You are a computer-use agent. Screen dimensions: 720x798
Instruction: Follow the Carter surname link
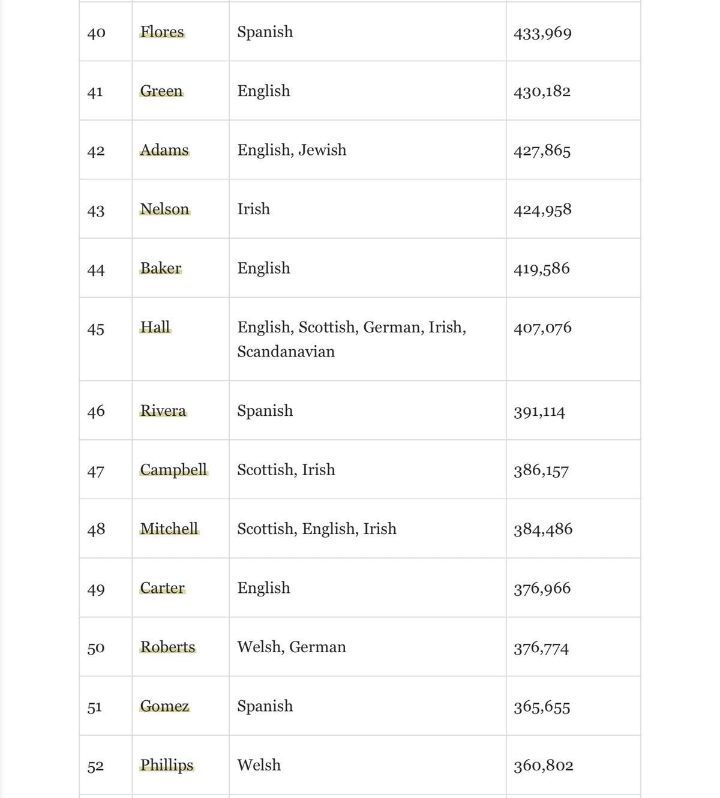(x=162, y=588)
